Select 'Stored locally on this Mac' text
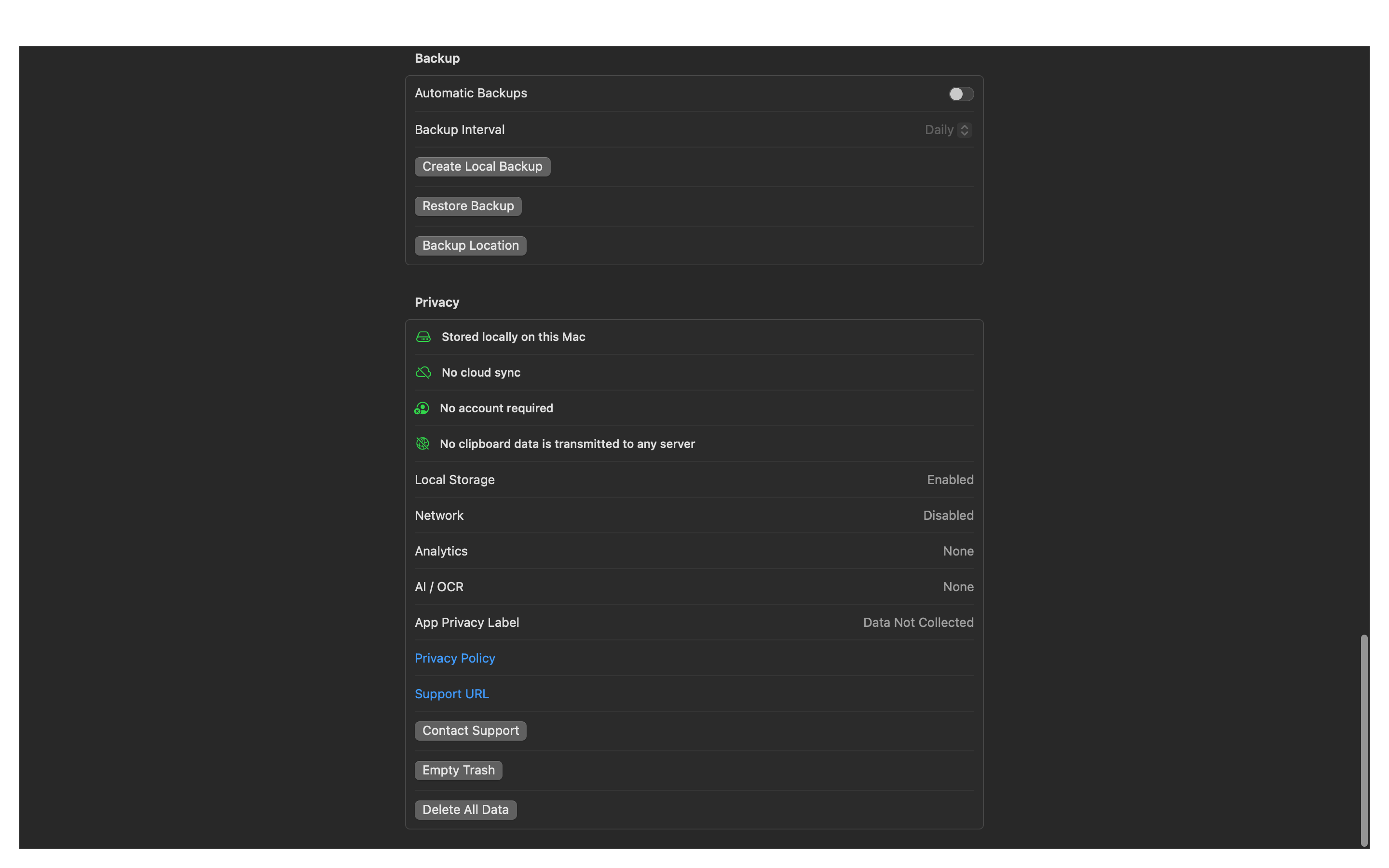Screen dimensions: 1389x868 [513, 337]
